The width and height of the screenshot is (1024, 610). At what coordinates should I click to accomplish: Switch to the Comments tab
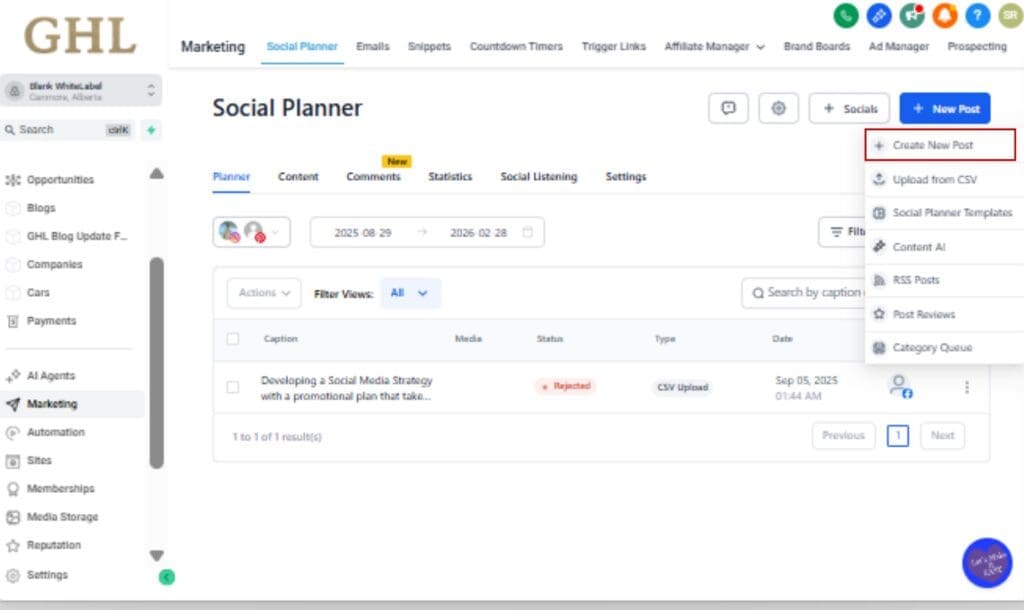click(x=374, y=176)
